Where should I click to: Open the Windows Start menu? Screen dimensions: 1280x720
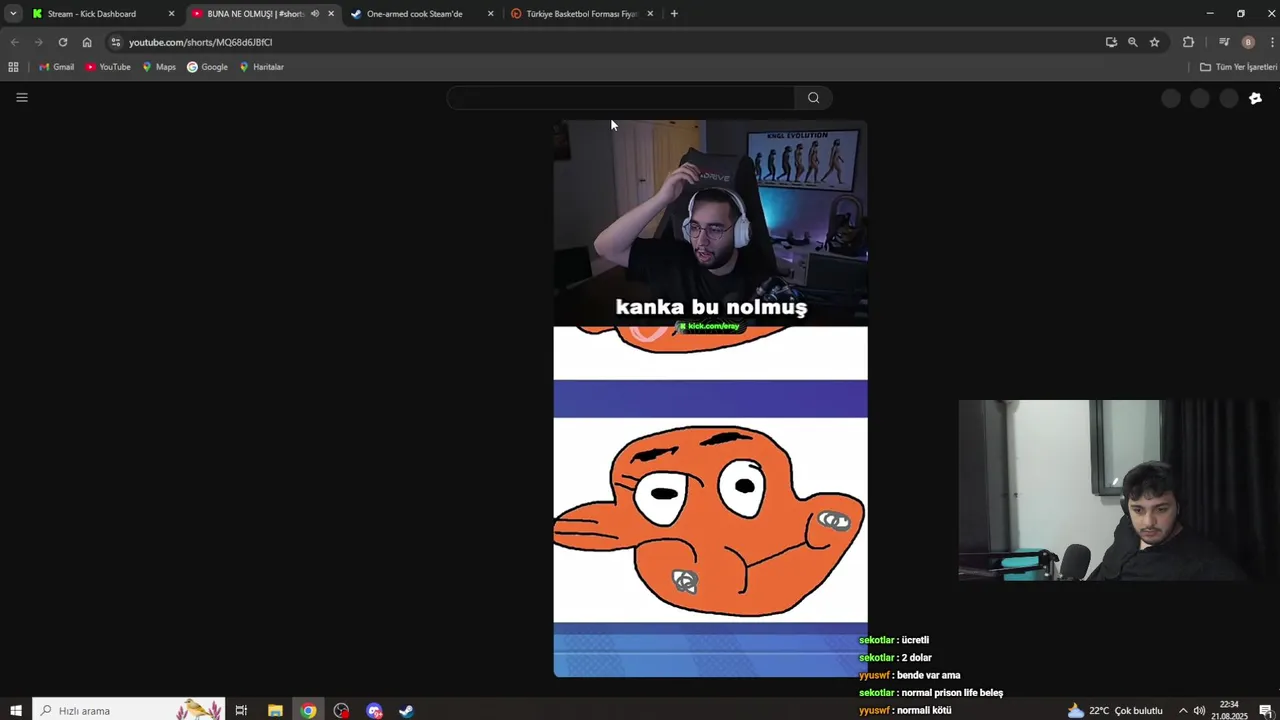15,710
